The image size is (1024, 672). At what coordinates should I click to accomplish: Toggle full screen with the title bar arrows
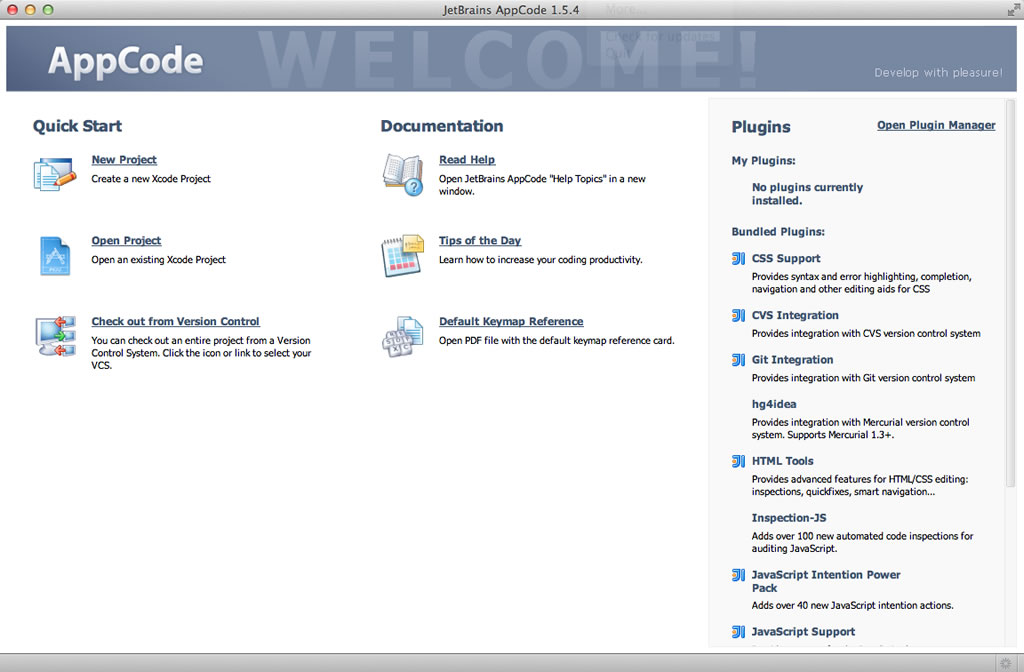1013,10
